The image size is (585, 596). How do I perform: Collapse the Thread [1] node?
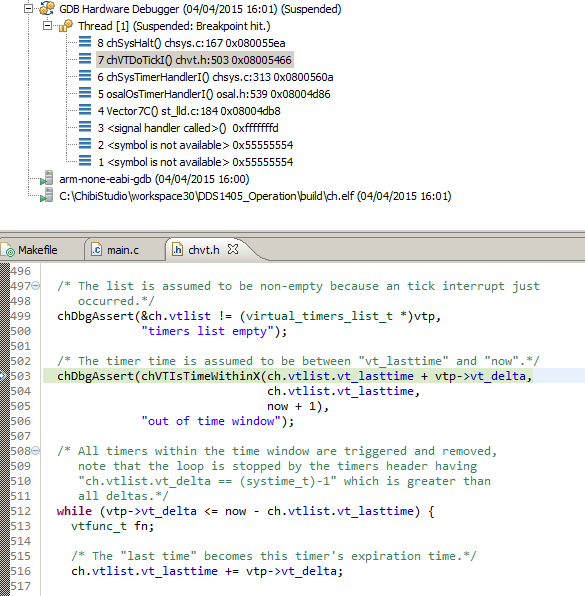47,25
